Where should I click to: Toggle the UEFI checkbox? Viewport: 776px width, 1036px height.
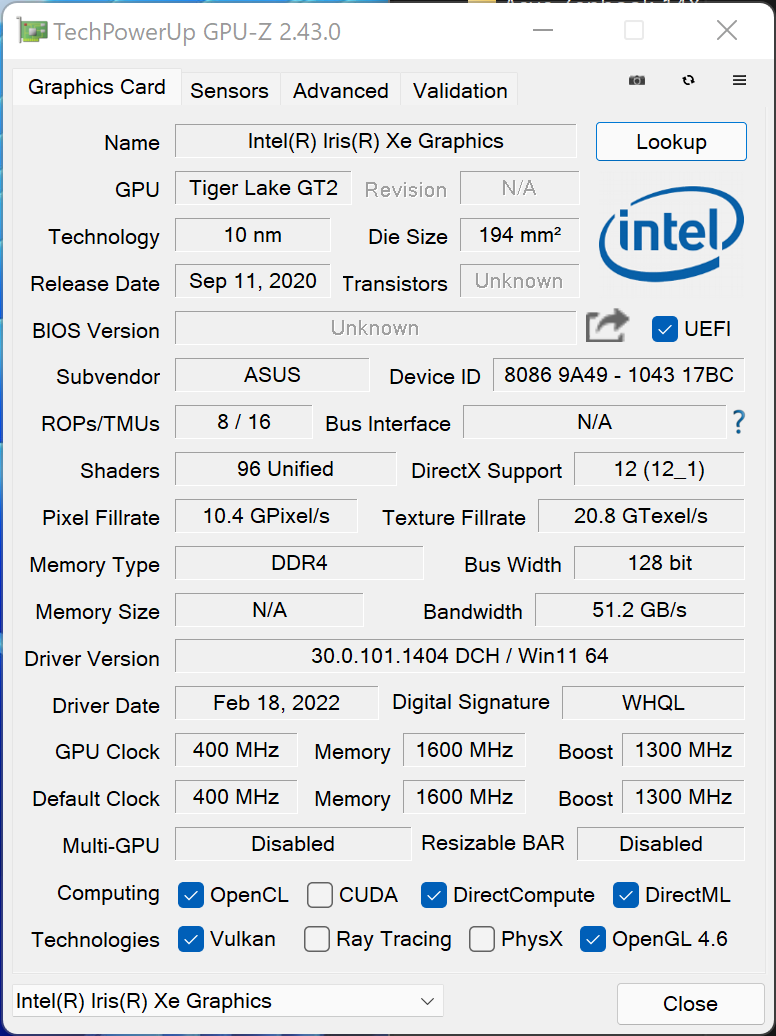pos(665,328)
